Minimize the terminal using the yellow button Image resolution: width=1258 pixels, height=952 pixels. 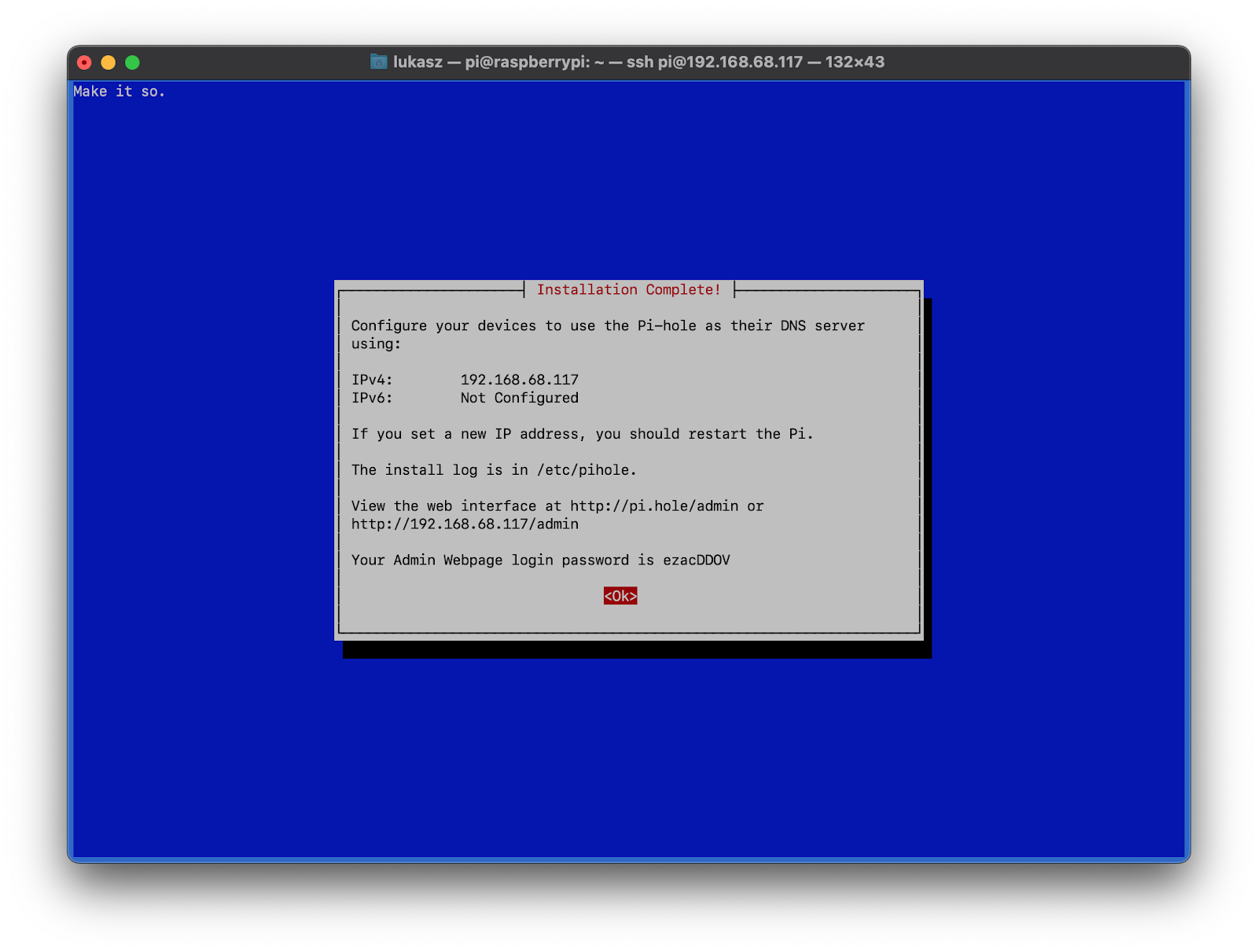109,62
